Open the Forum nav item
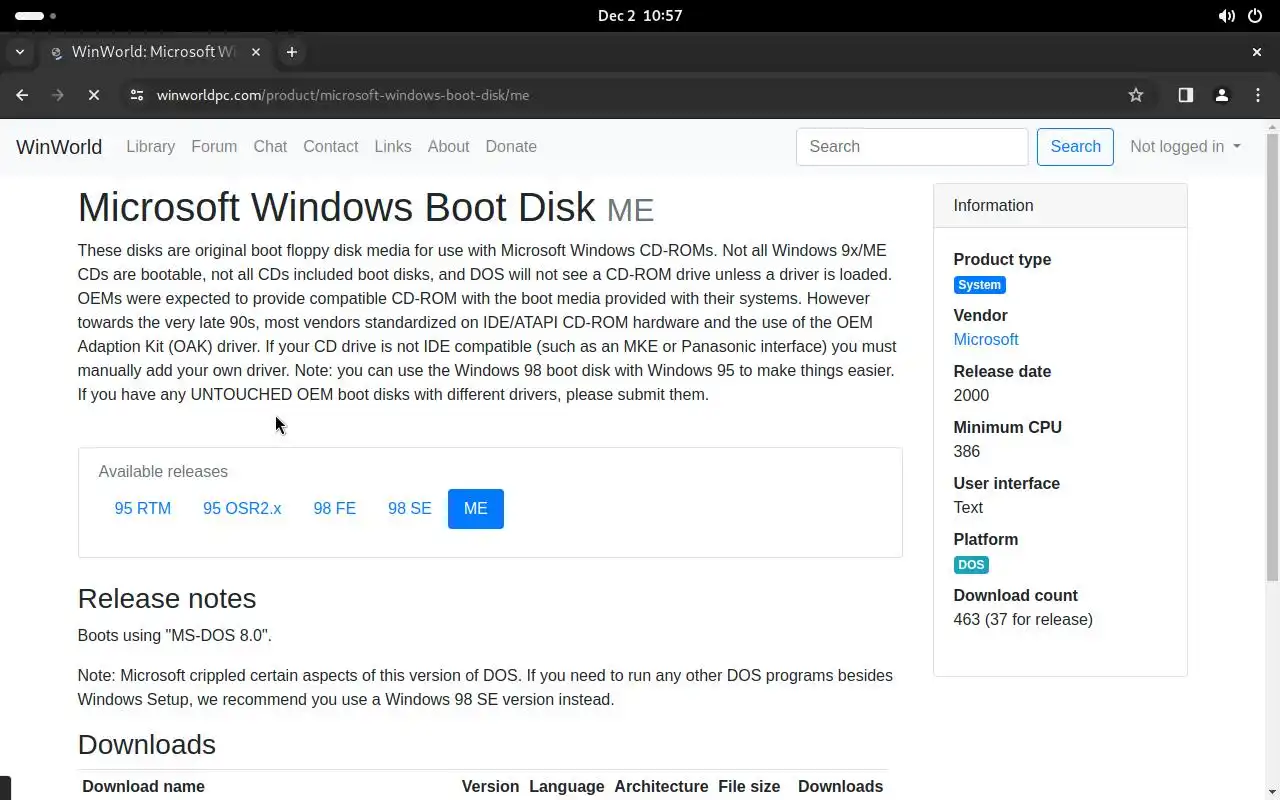Viewport: 1280px width, 800px height. pos(214,146)
